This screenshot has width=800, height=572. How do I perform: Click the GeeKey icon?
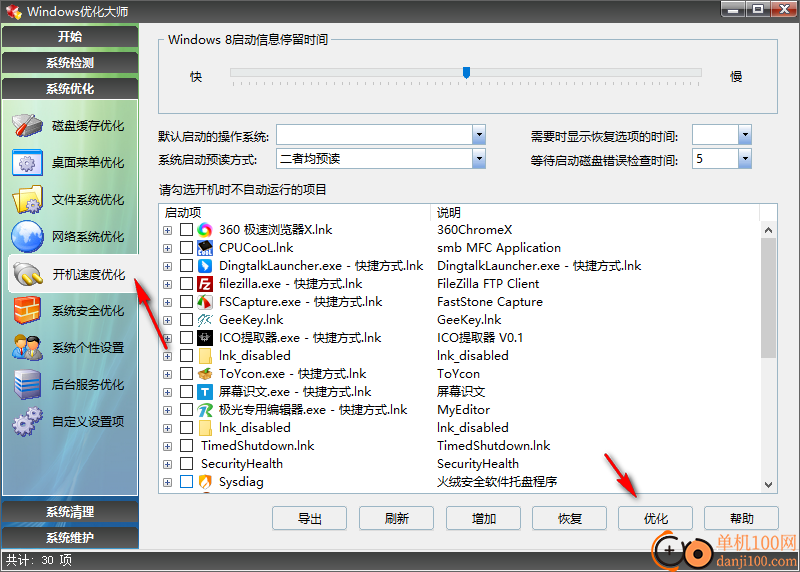pyautogui.click(x=205, y=320)
